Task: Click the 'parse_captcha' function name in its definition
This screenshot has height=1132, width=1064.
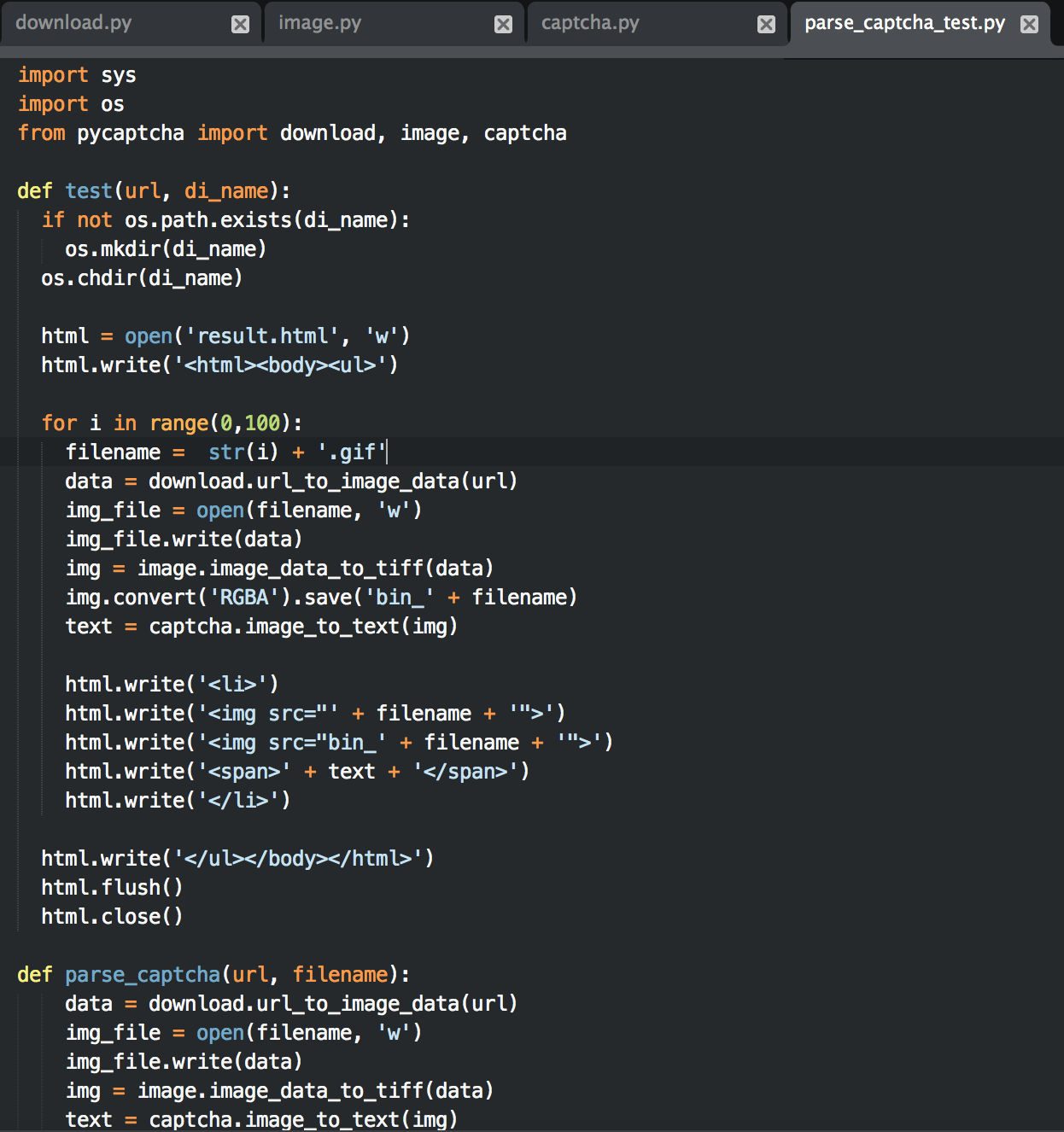Action: coord(143,975)
